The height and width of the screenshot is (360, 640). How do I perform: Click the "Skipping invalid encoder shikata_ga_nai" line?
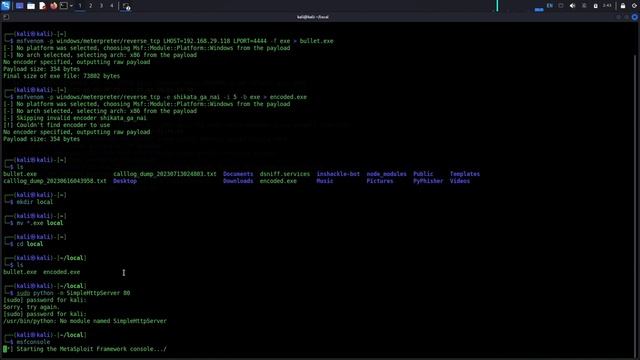(x=75, y=118)
